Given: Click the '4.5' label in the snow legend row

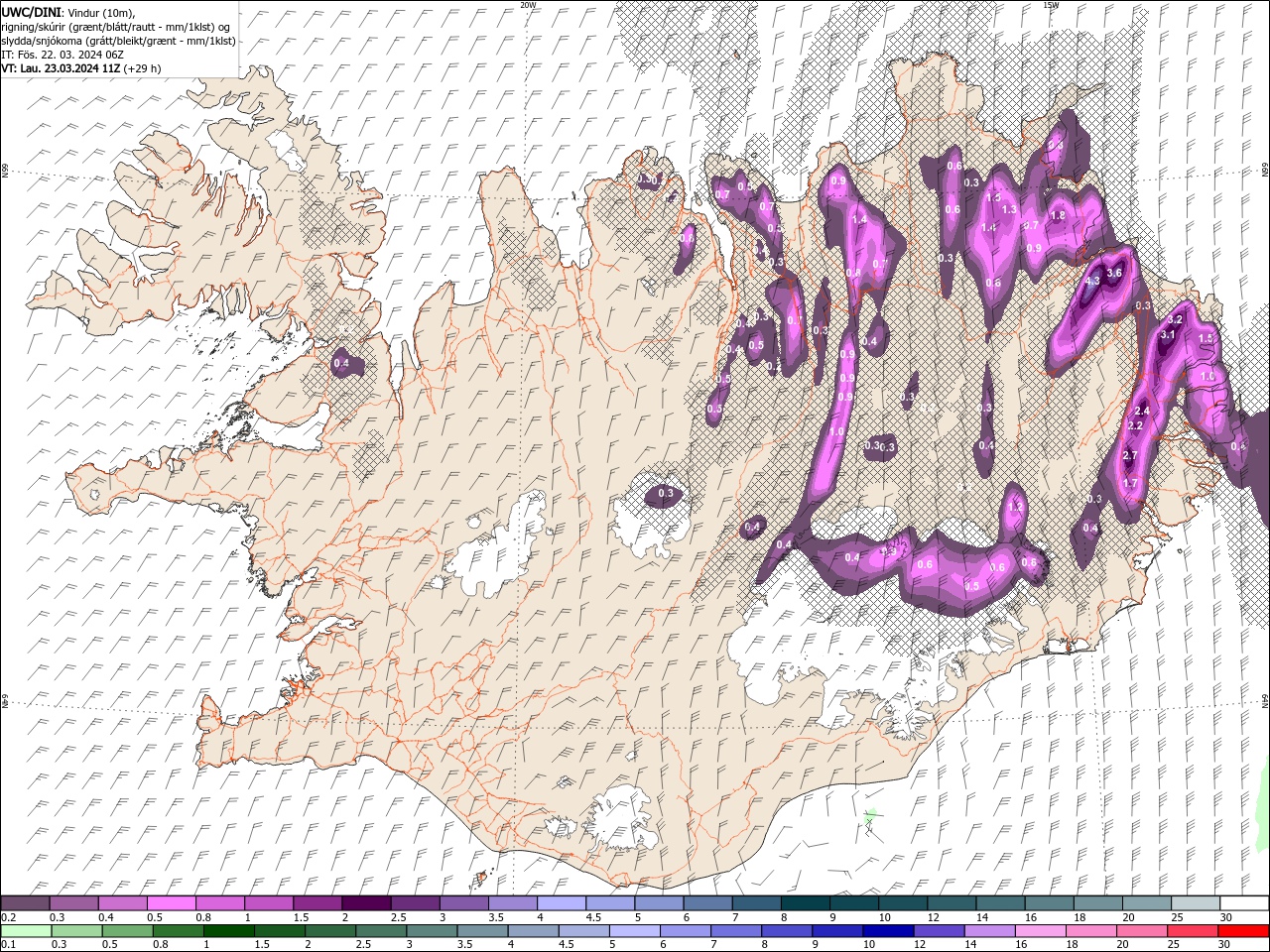Looking at the screenshot, I should [x=592, y=917].
